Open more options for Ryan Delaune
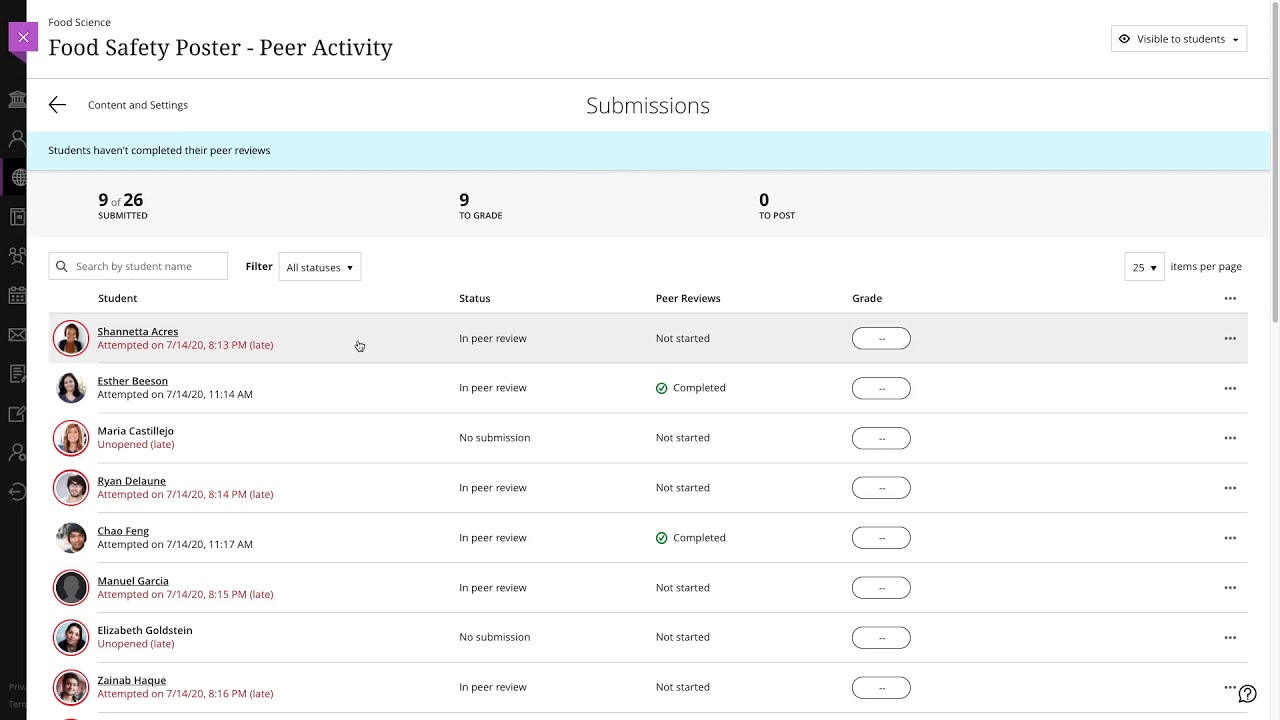The image size is (1280, 720). point(1230,488)
